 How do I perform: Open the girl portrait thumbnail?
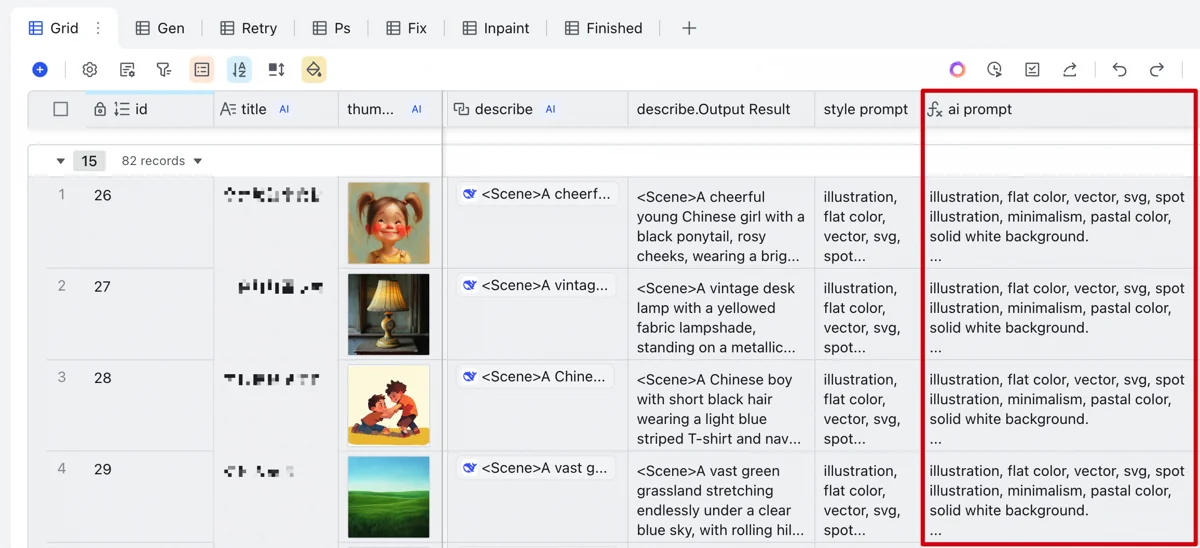[x=389, y=223]
